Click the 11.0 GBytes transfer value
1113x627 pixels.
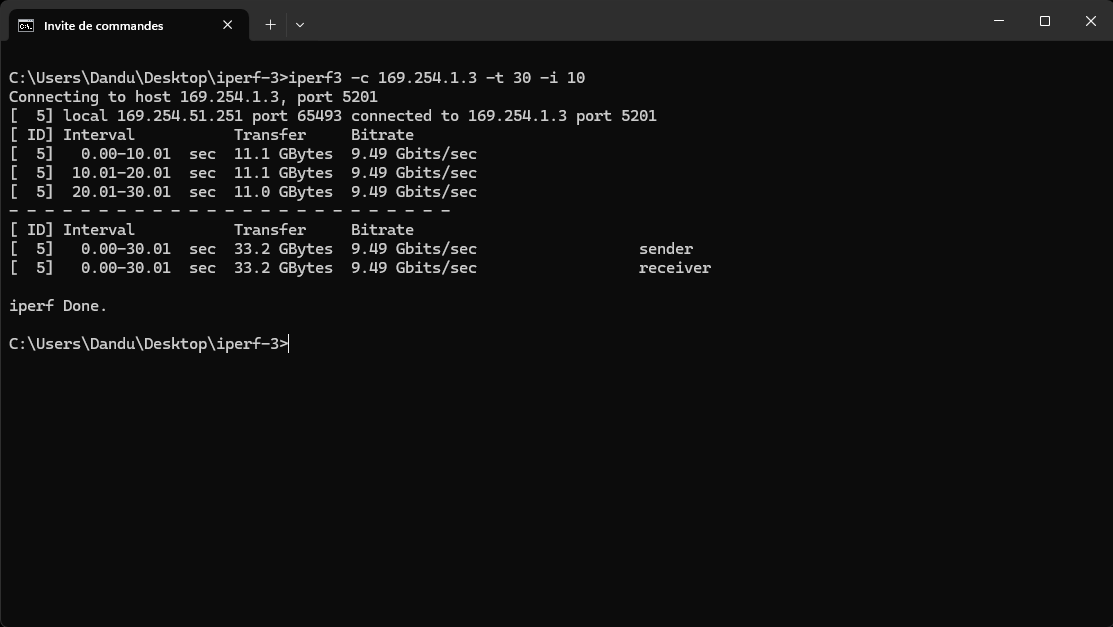(x=283, y=192)
